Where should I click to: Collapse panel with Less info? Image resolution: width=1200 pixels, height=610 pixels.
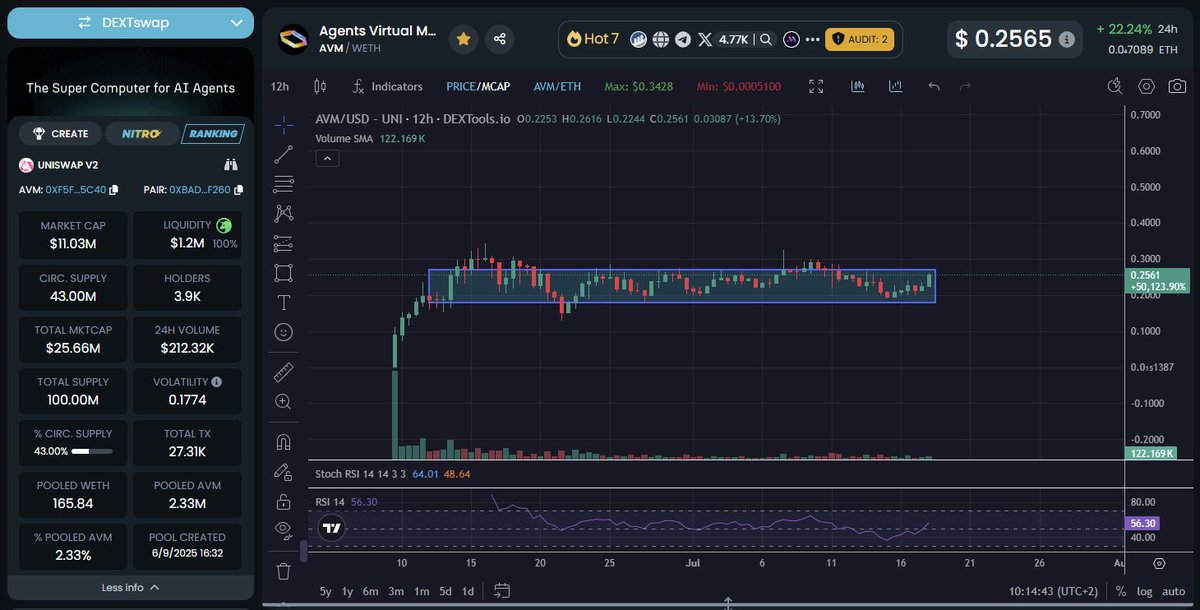point(131,587)
